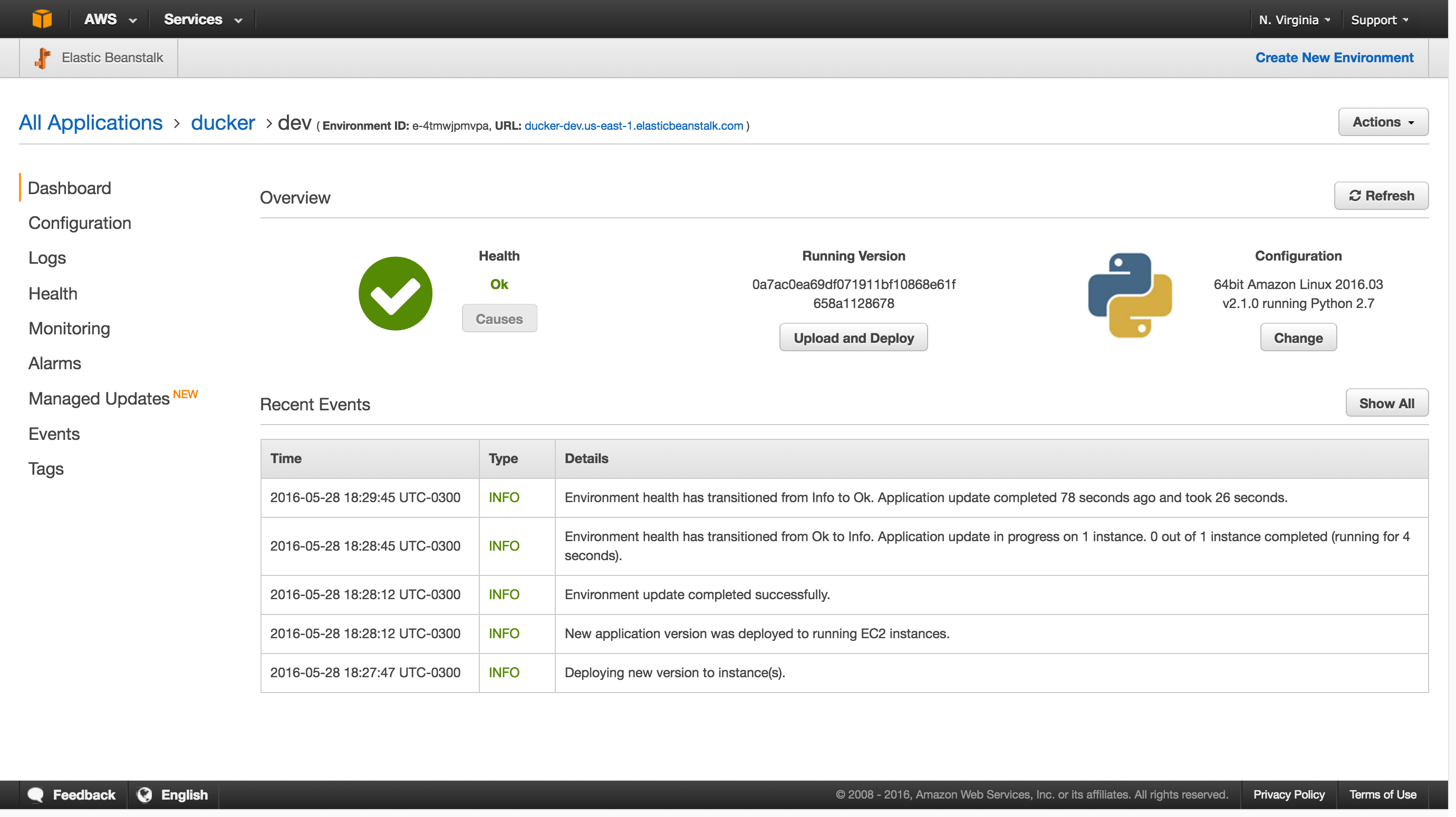Click the globe icon beside English
Image resolution: width=1456 pixels, height=817 pixels.
pos(144,794)
